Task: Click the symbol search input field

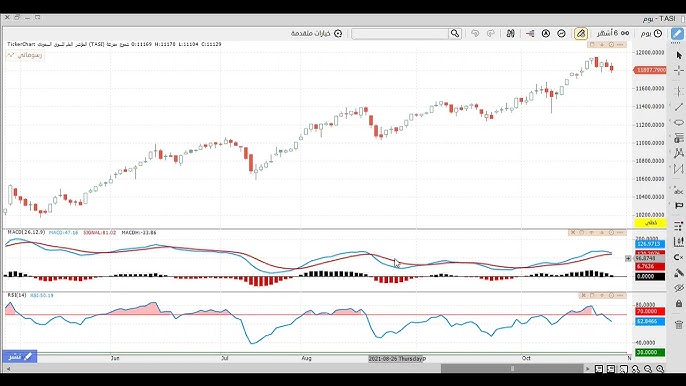Action: click(400, 34)
